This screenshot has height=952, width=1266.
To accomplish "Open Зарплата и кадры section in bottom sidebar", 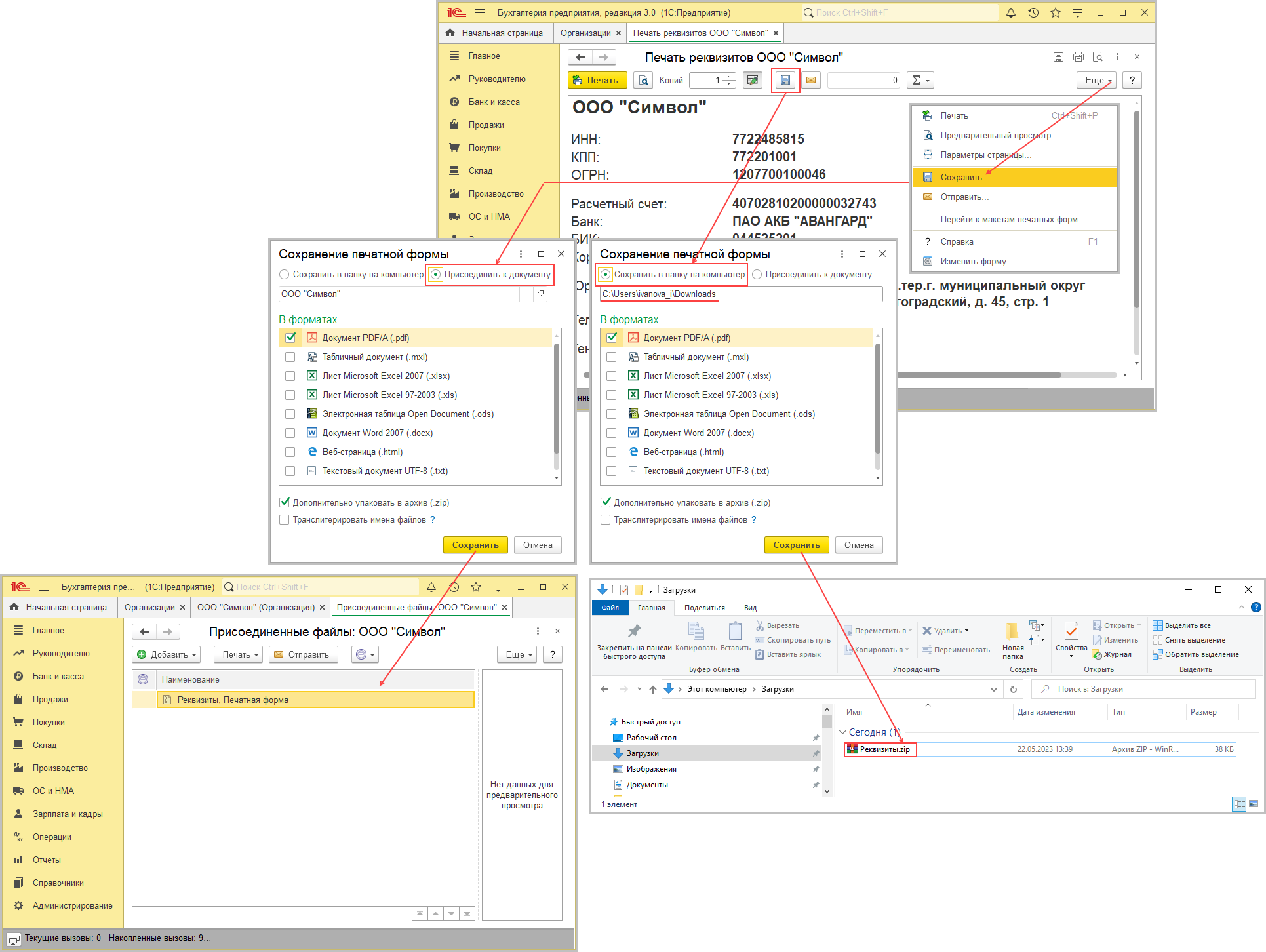I will [x=67, y=814].
